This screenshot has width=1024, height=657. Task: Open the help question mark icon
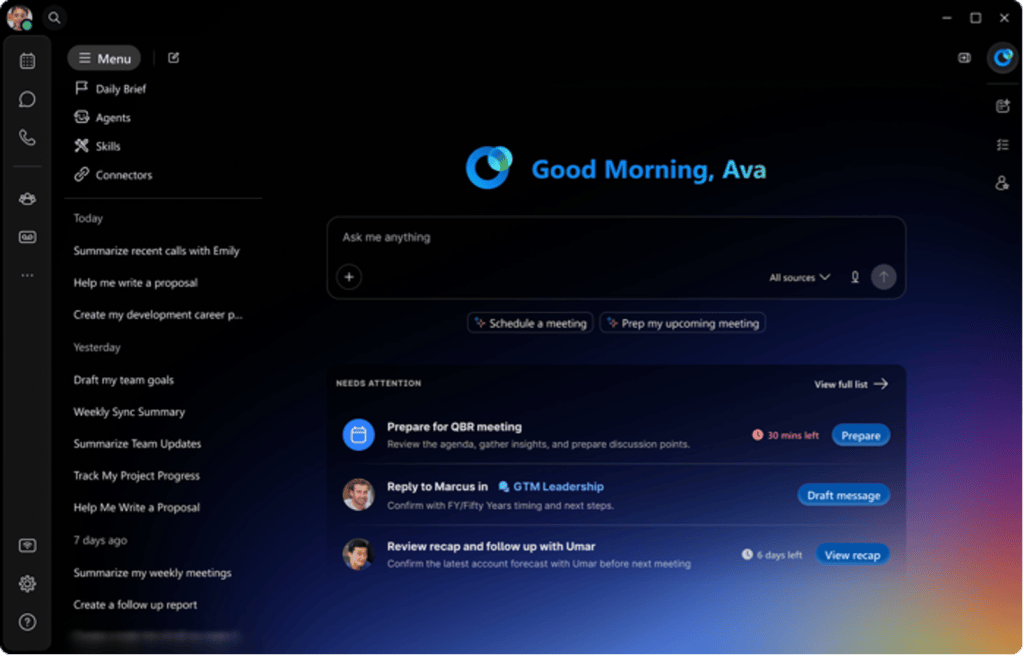(x=27, y=622)
